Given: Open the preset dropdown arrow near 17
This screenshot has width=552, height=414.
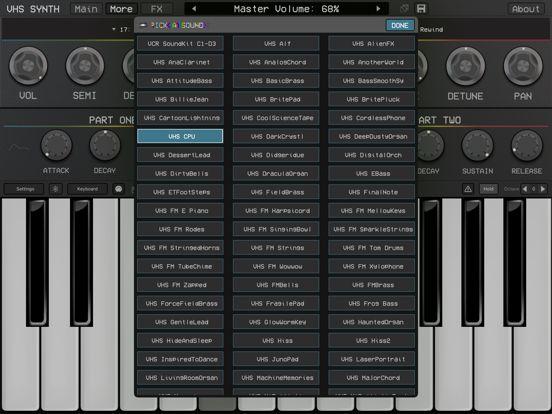Looking at the screenshot, I should coord(114,29).
